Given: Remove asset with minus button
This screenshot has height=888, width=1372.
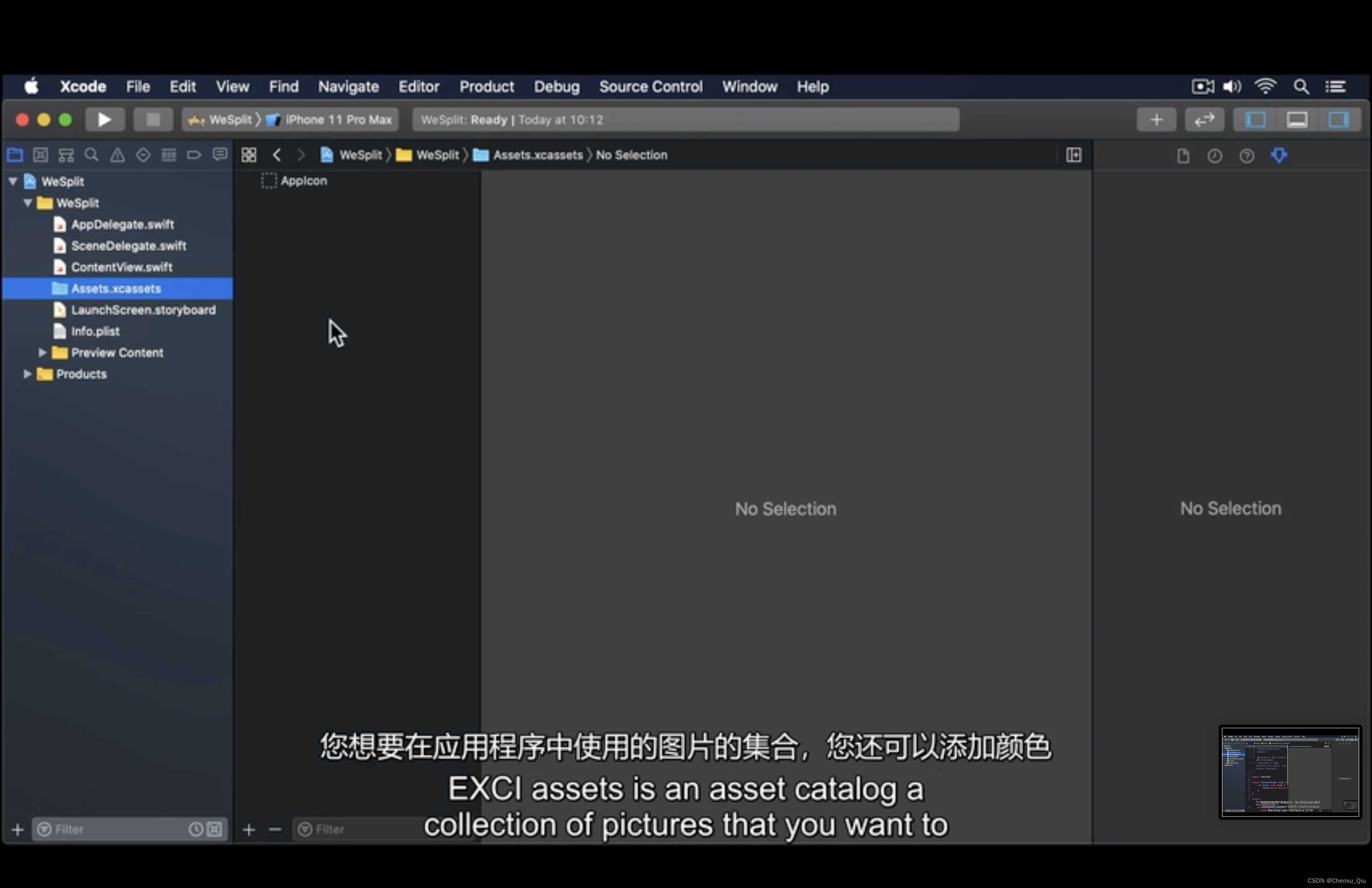Looking at the screenshot, I should [x=275, y=829].
